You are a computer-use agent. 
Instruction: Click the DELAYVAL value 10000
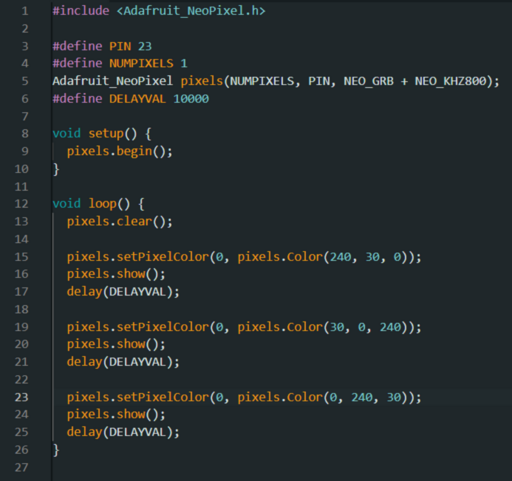pyautogui.click(x=191, y=99)
